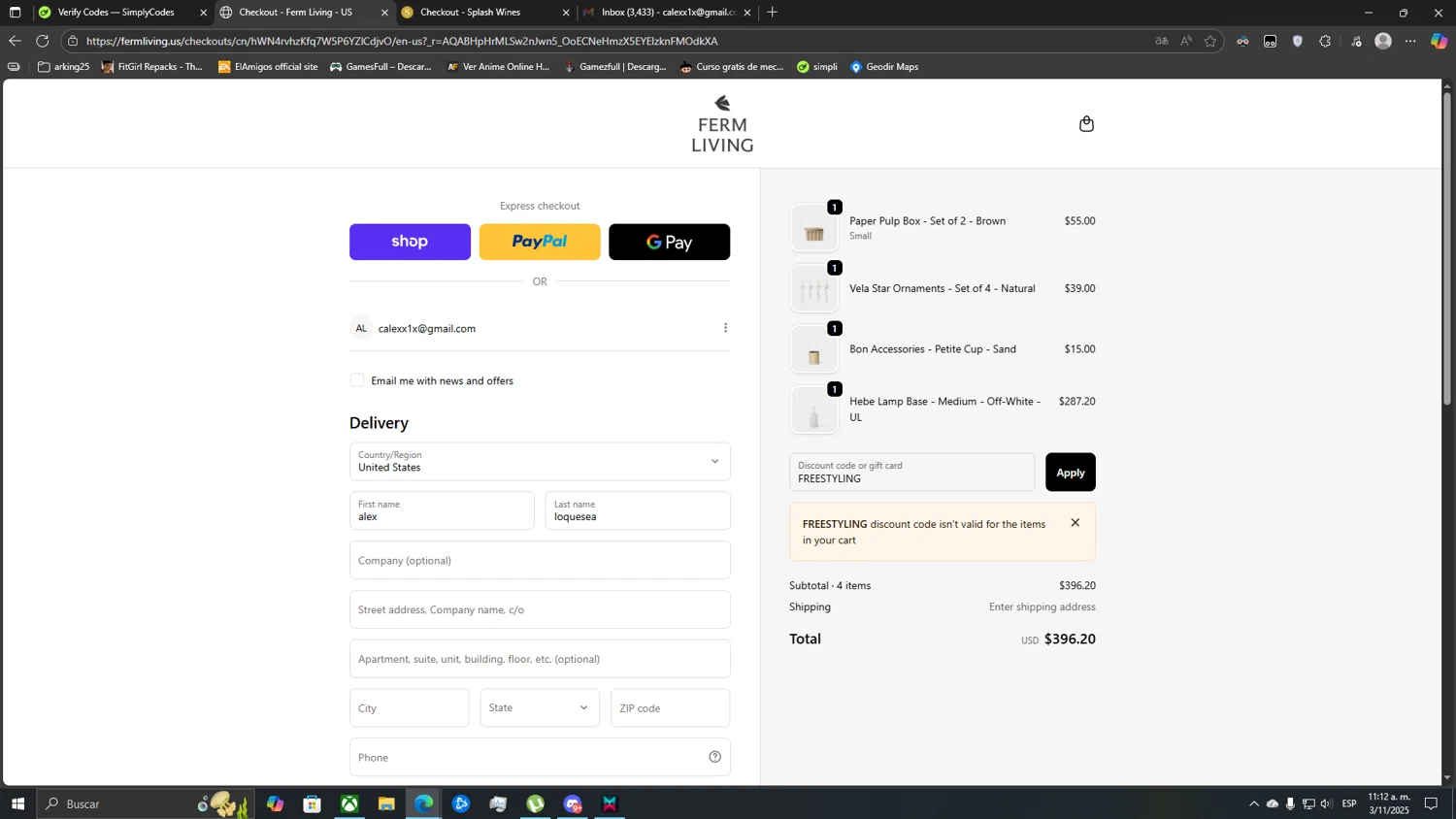This screenshot has width=1456, height=819.
Task: Pay with Shop Pay express button
Action: (x=410, y=242)
